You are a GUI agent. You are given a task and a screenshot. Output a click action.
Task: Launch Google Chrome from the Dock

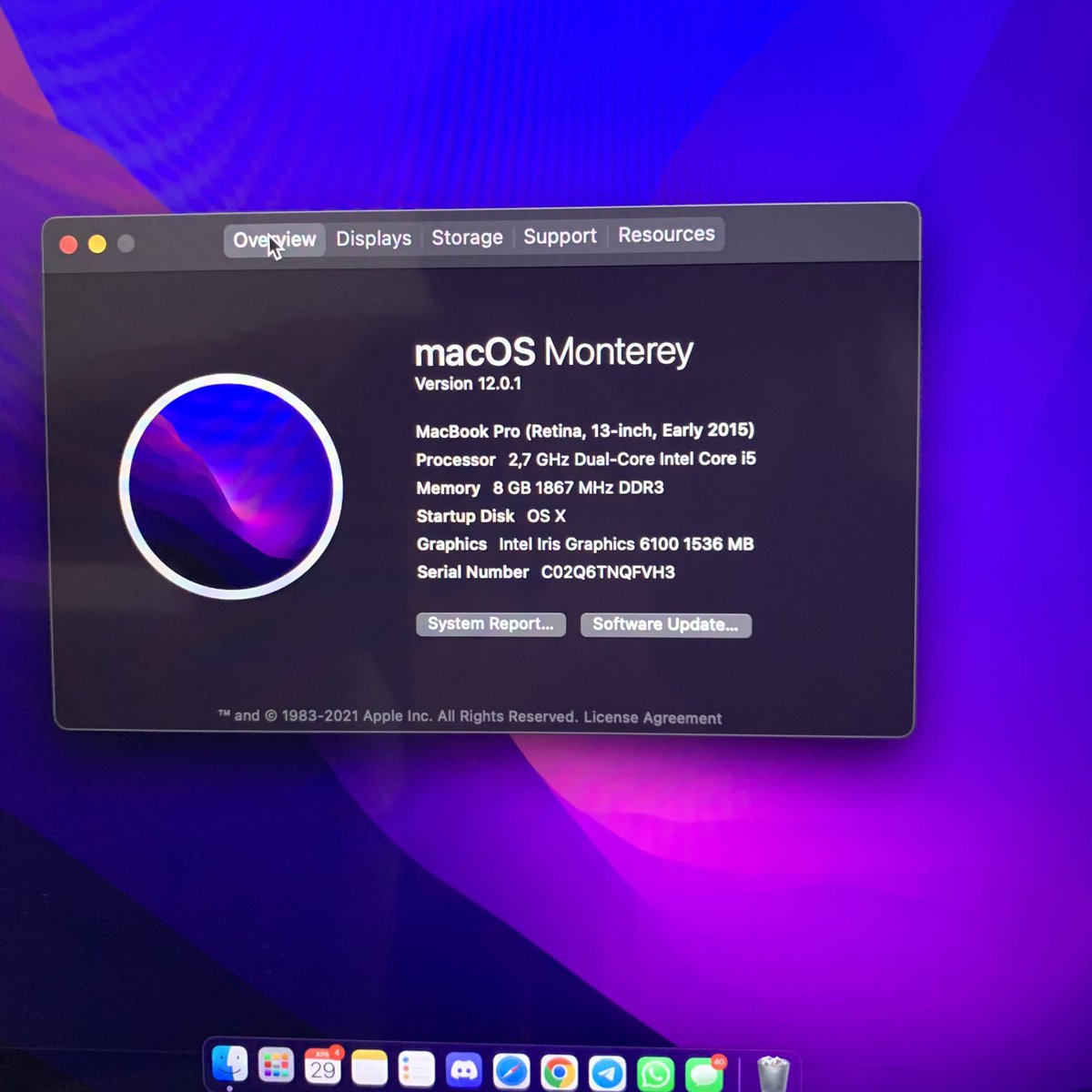(x=560, y=1073)
